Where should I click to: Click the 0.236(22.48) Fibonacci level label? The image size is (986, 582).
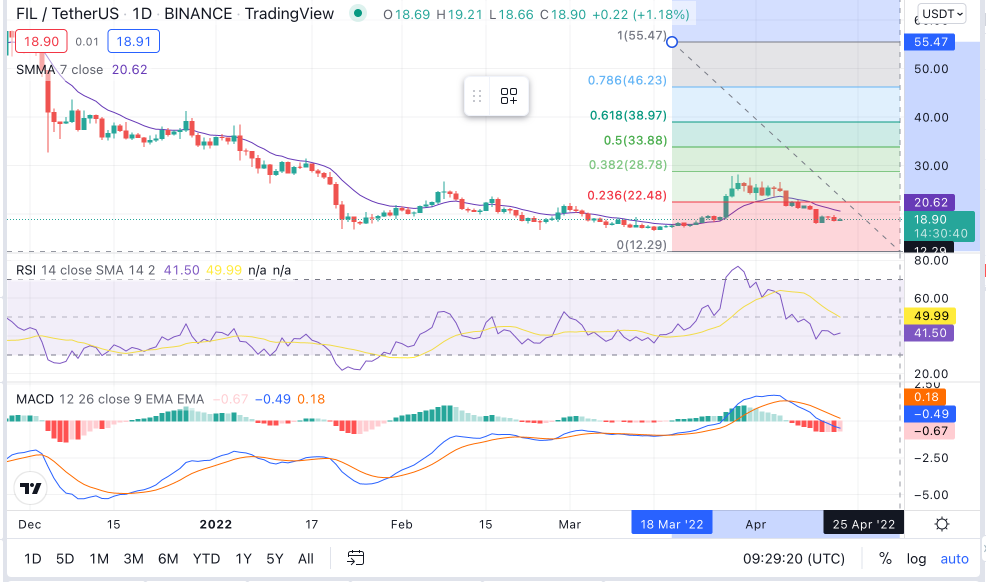627,195
